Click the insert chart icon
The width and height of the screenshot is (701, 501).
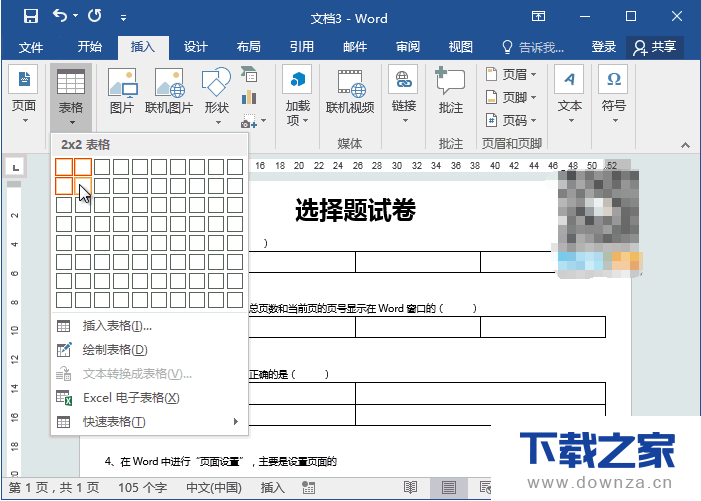(x=249, y=97)
